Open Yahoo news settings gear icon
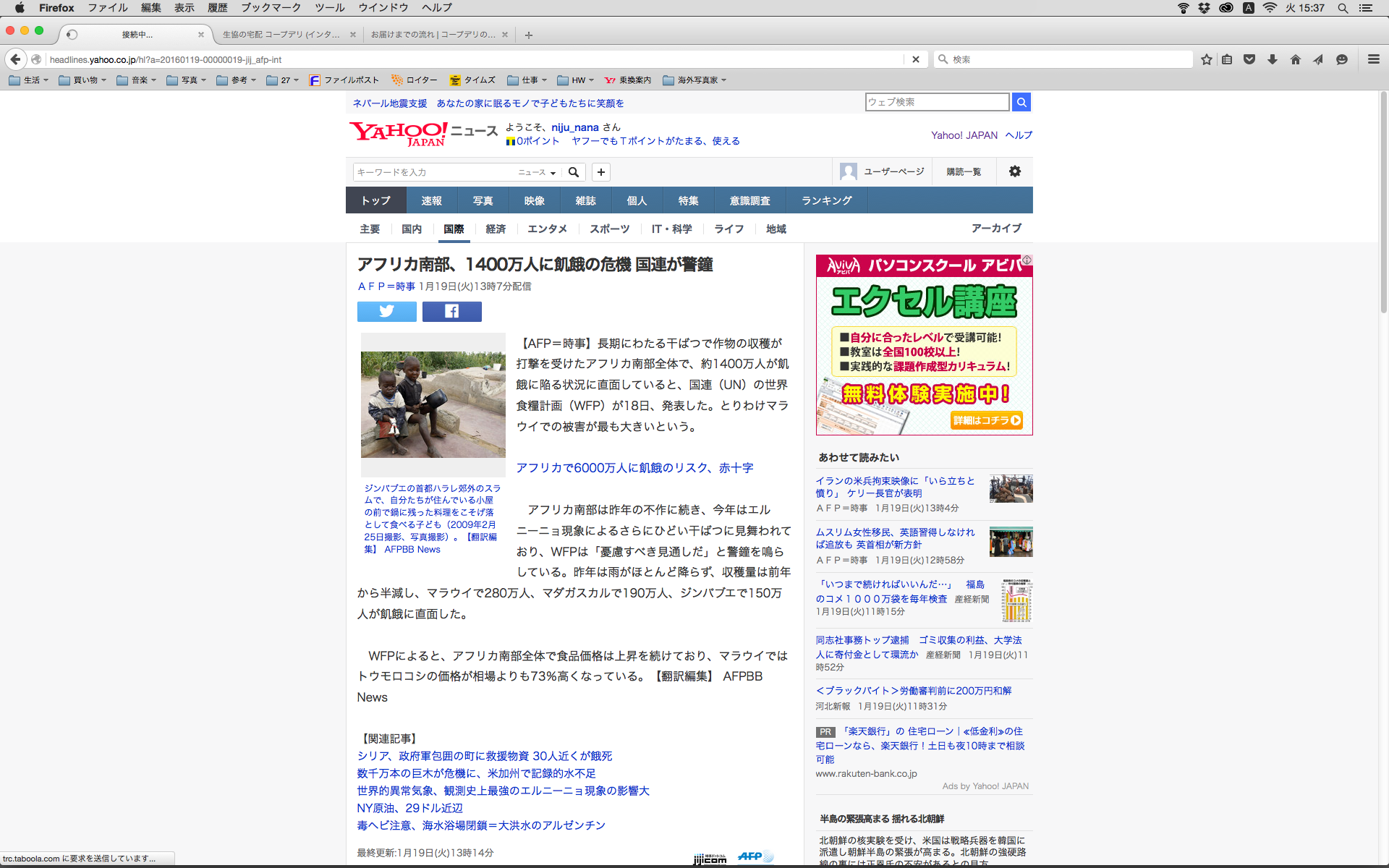Viewport: 1389px width, 868px height. tap(1014, 171)
